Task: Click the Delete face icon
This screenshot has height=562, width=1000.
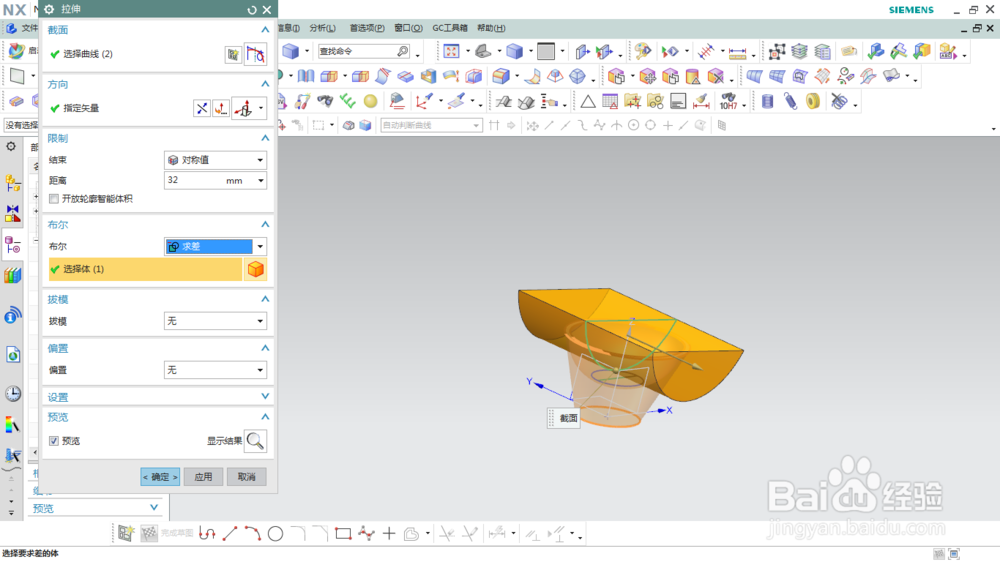Action: (716, 77)
